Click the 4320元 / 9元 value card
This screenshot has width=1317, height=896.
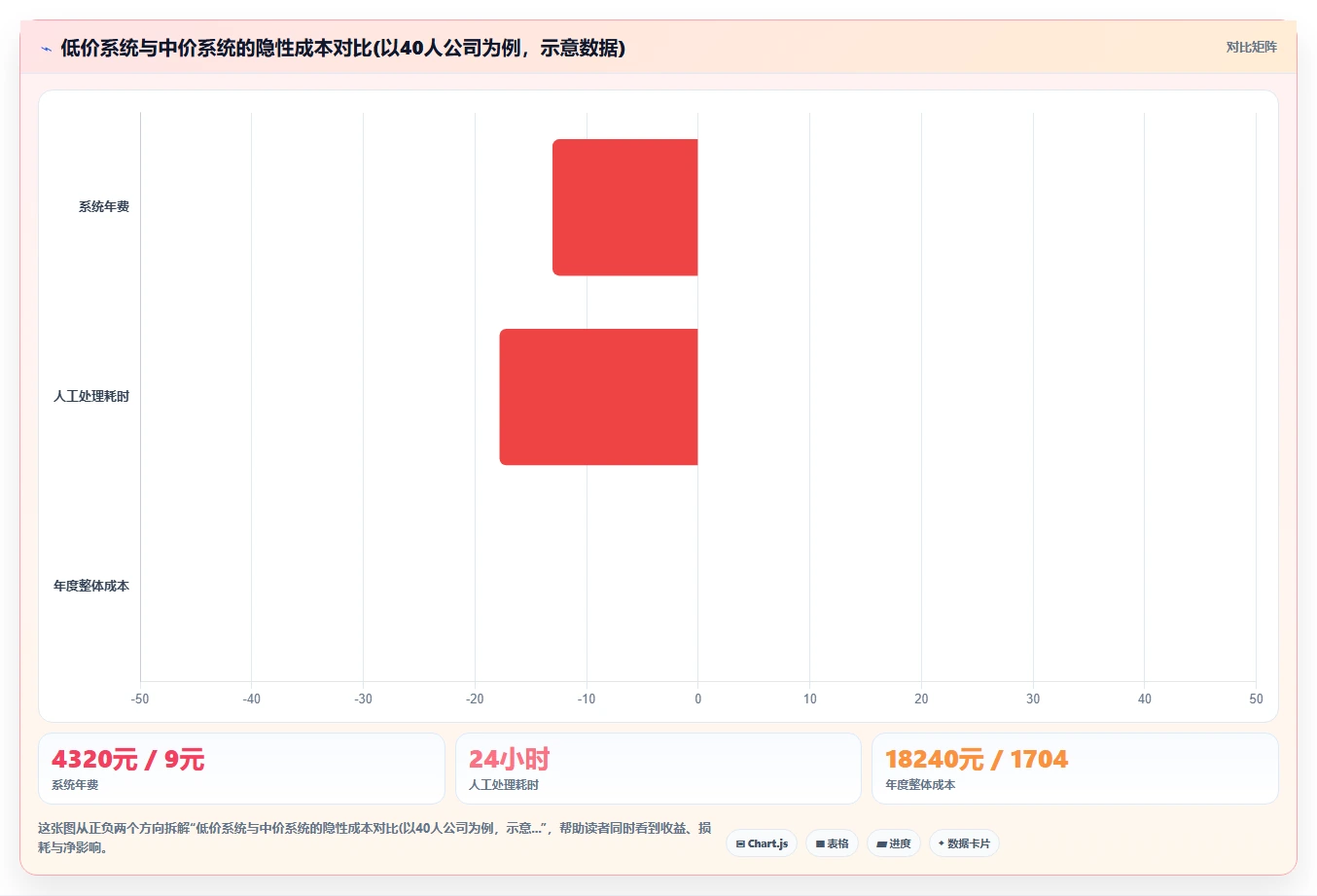[241, 769]
